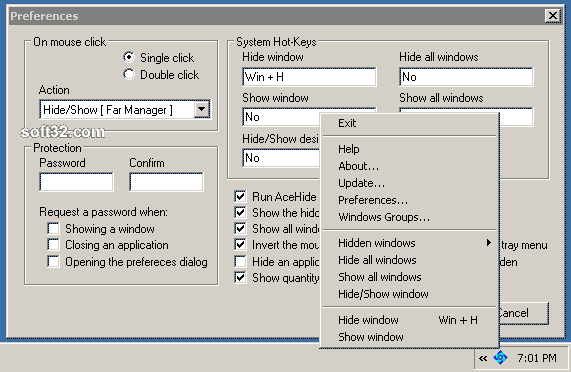Image resolution: width=571 pixels, height=372 pixels.
Task: Open Preferences... from tray menu
Action: (409, 200)
